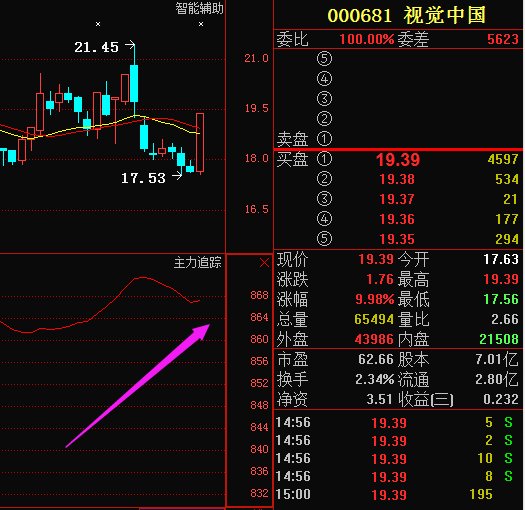Click the 832 indicator axis label
Screen dimensions: 525x510
(259, 493)
